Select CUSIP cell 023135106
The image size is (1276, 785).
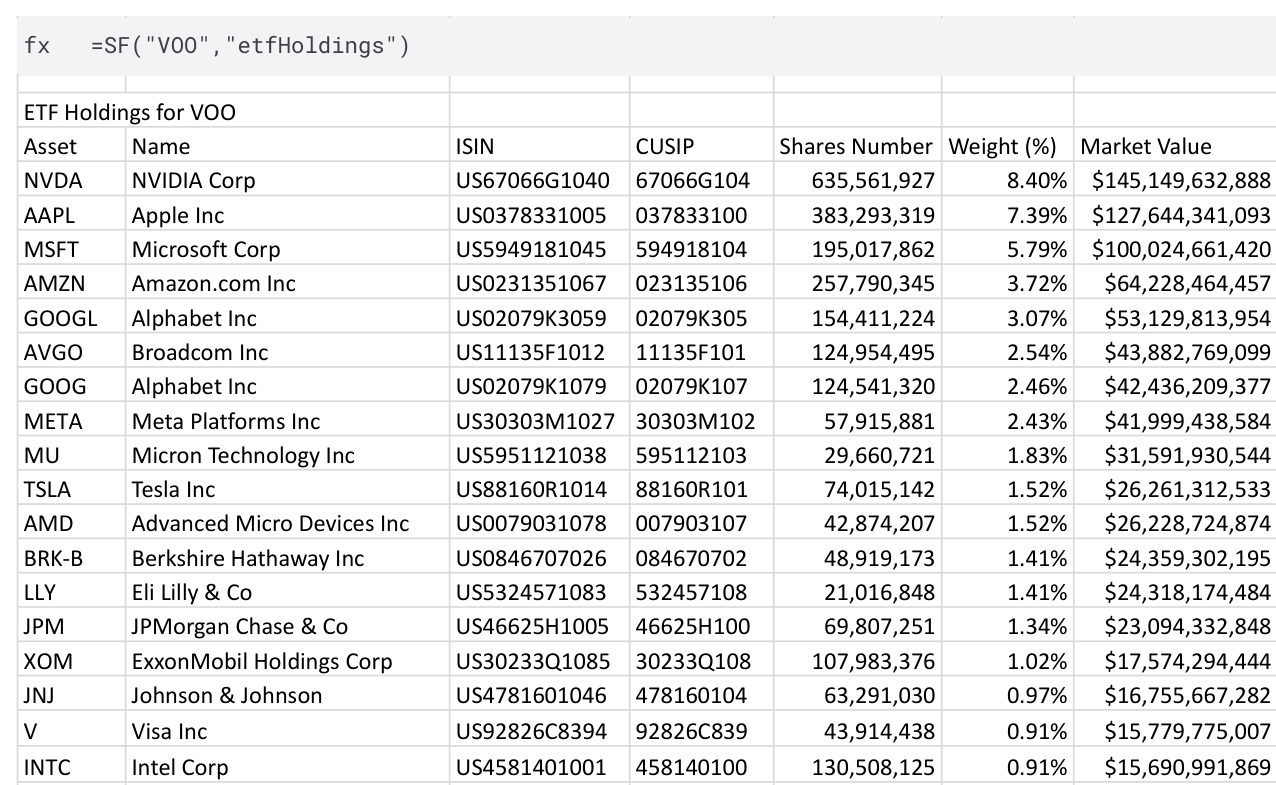click(701, 283)
